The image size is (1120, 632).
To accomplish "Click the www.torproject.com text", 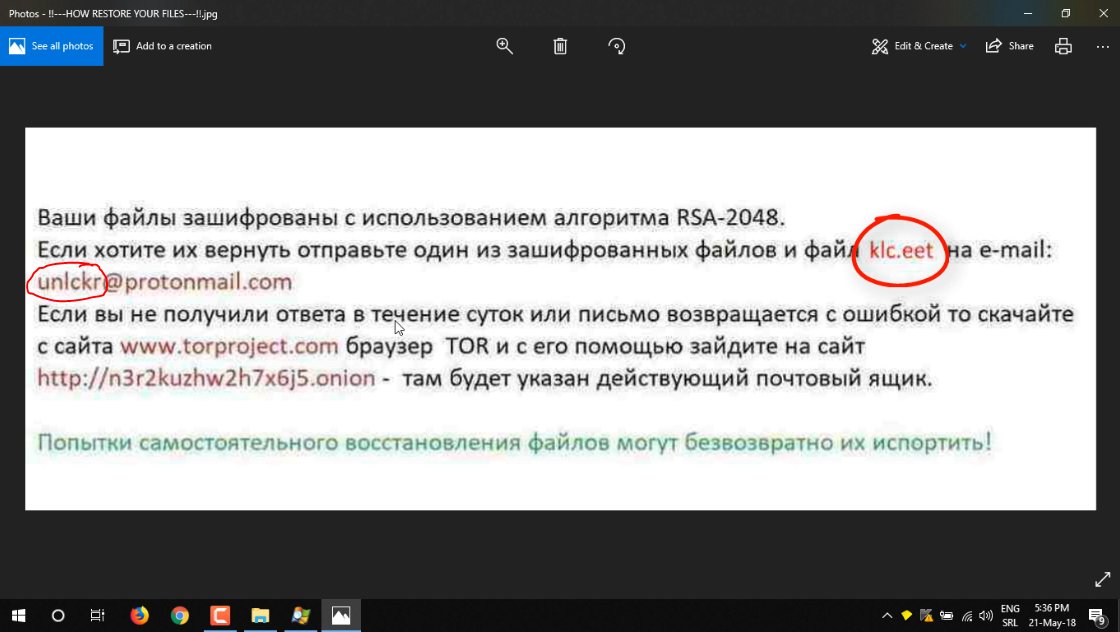I will click(229, 346).
